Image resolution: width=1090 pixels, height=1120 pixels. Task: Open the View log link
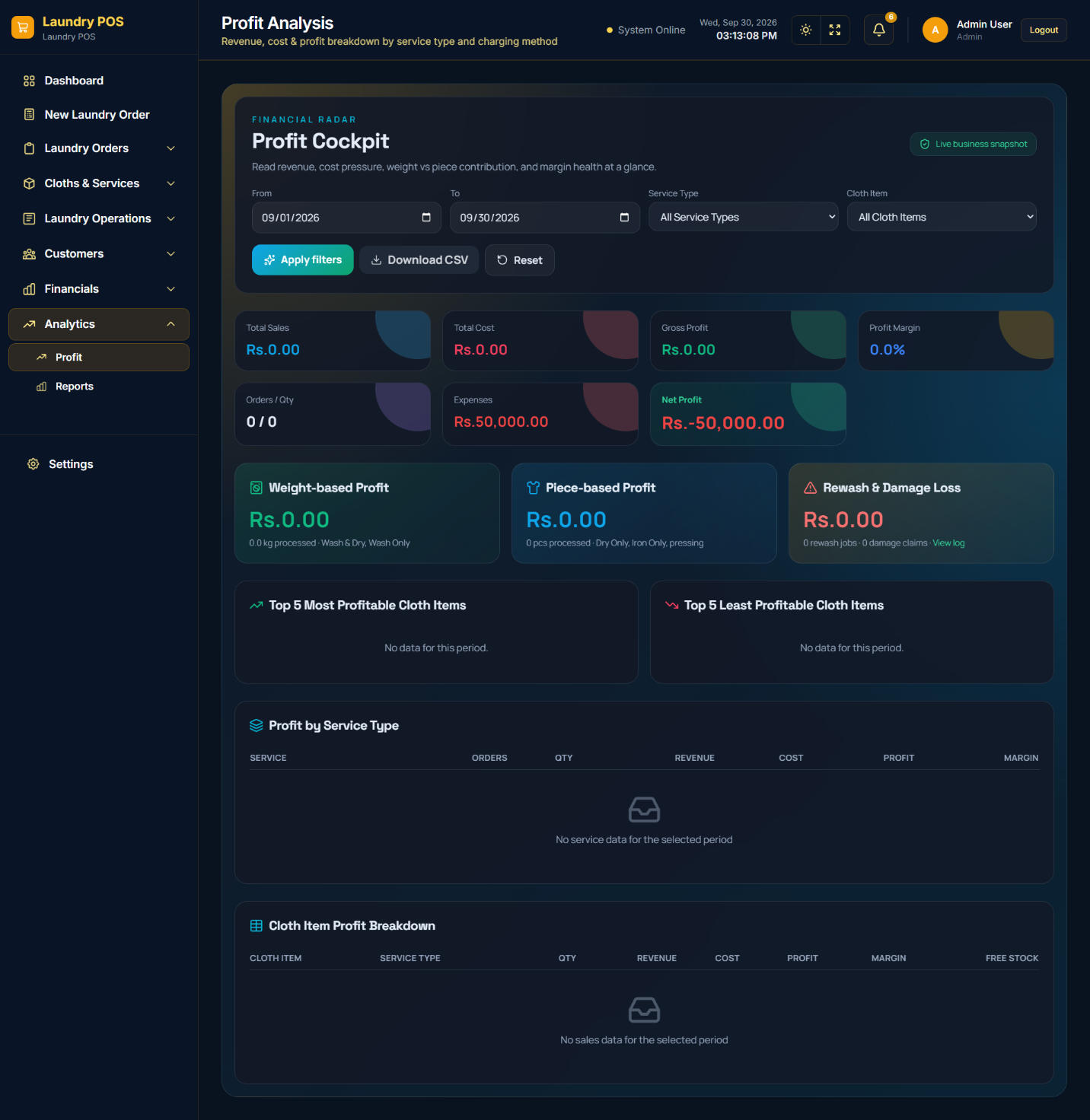(x=948, y=543)
